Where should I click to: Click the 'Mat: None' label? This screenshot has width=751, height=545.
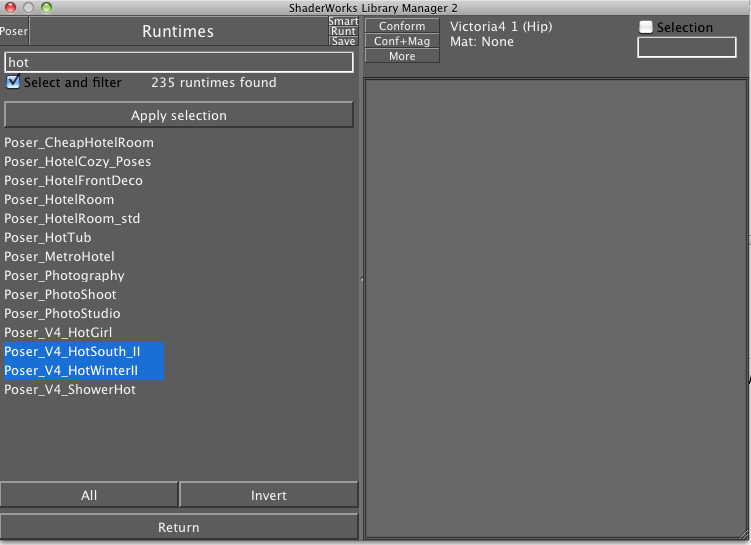[482, 42]
